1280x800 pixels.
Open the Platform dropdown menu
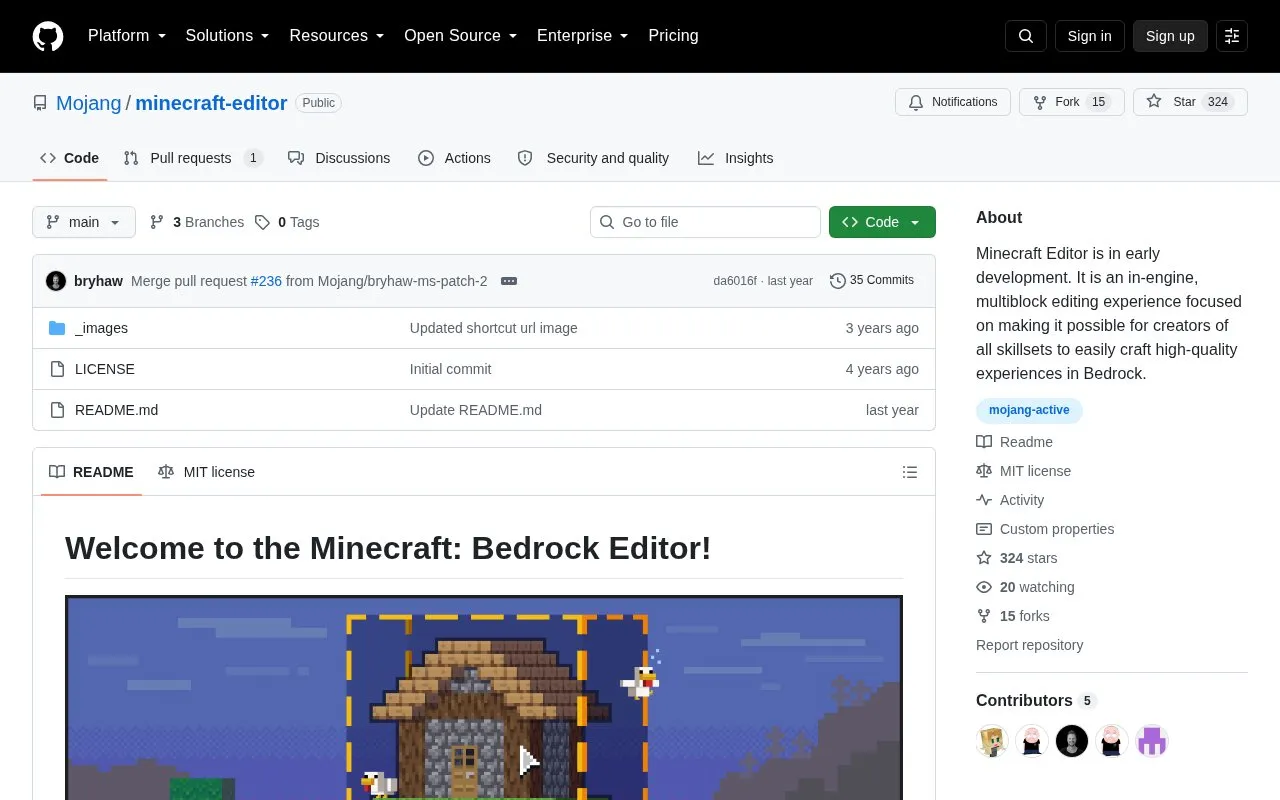tap(127, 35)
